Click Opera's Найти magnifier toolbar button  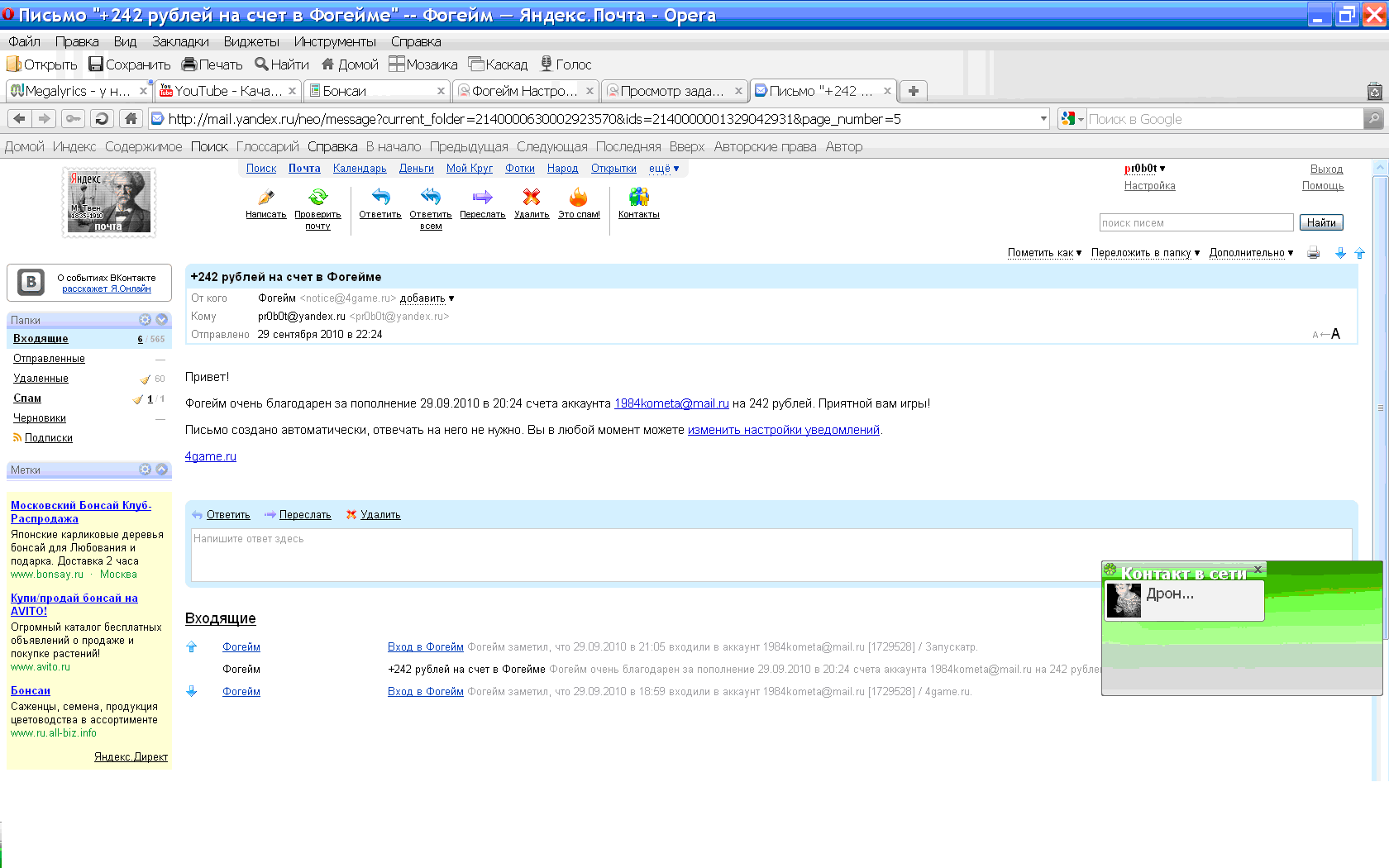tap(282, 64)
